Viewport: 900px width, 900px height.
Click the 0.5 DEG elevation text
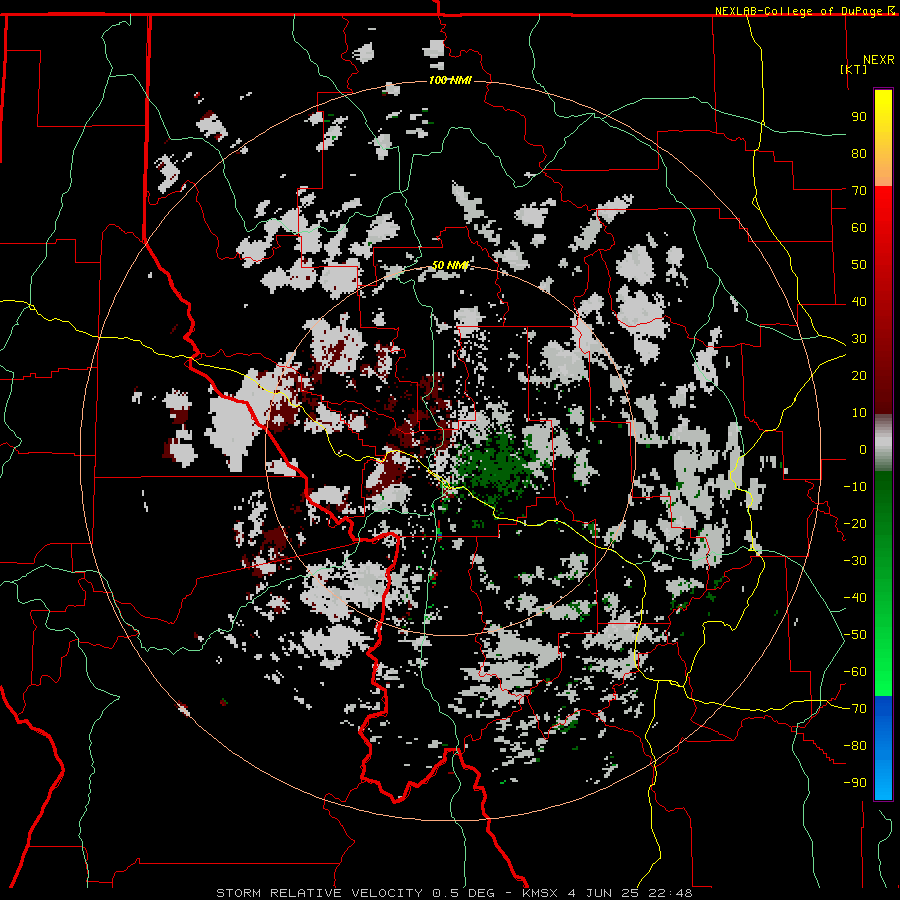(x=463, y=893)
